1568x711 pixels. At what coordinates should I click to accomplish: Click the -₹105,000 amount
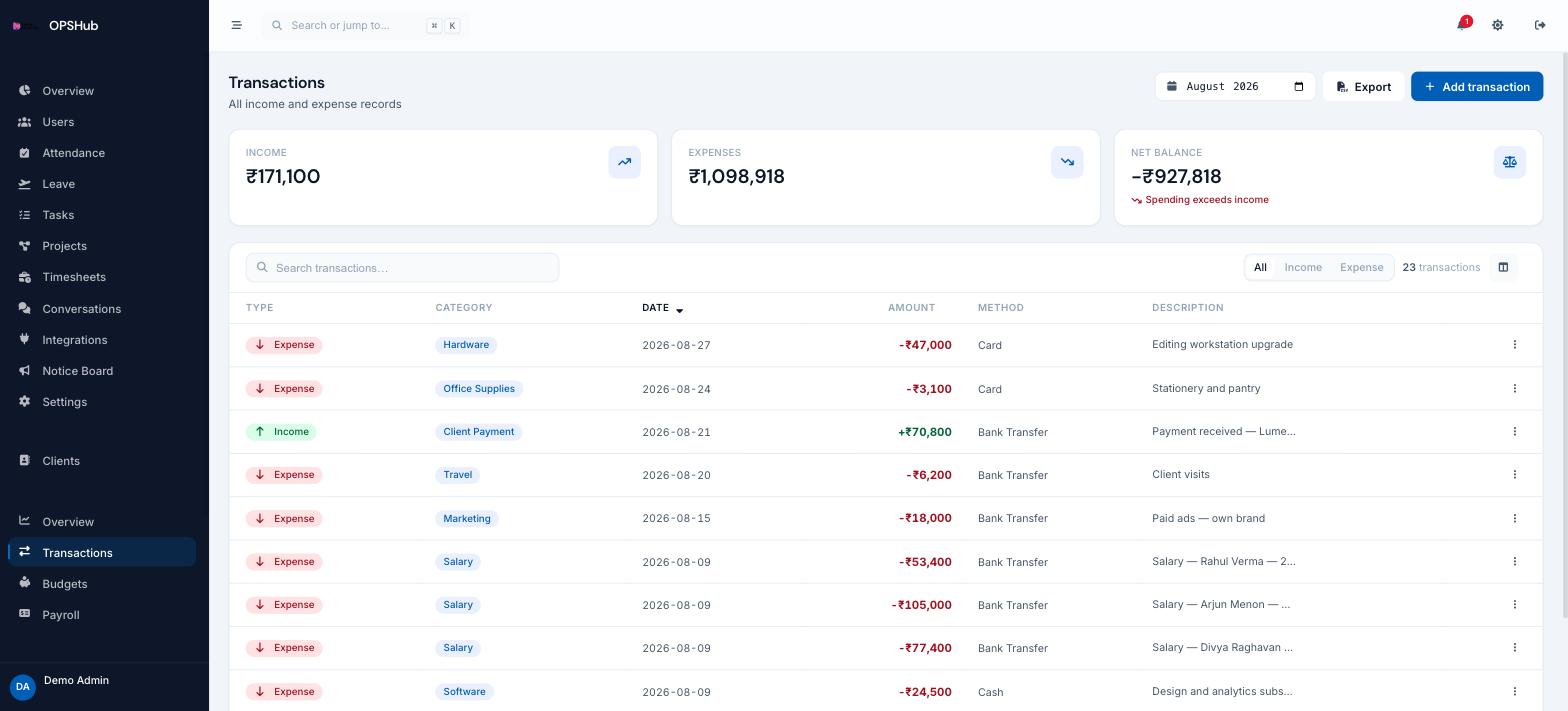[x=921, y=605]
